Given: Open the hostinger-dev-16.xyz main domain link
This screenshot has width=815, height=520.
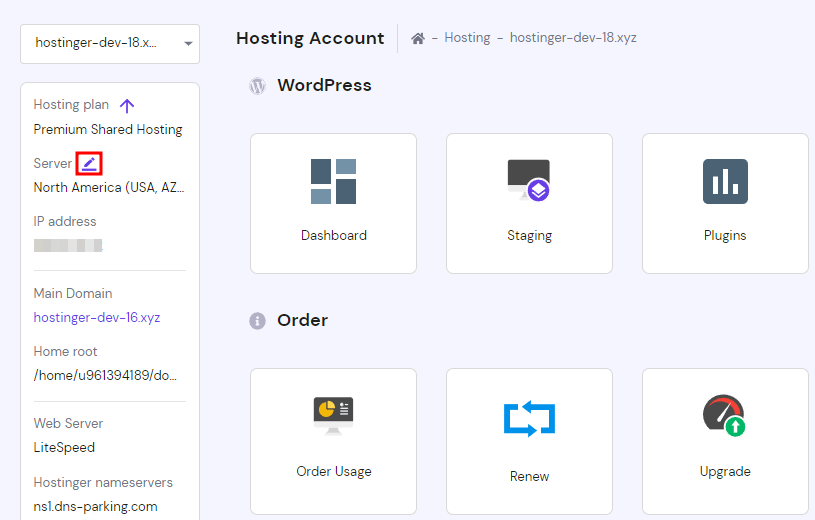Looking at the screenshot, I should pos(97,318).
